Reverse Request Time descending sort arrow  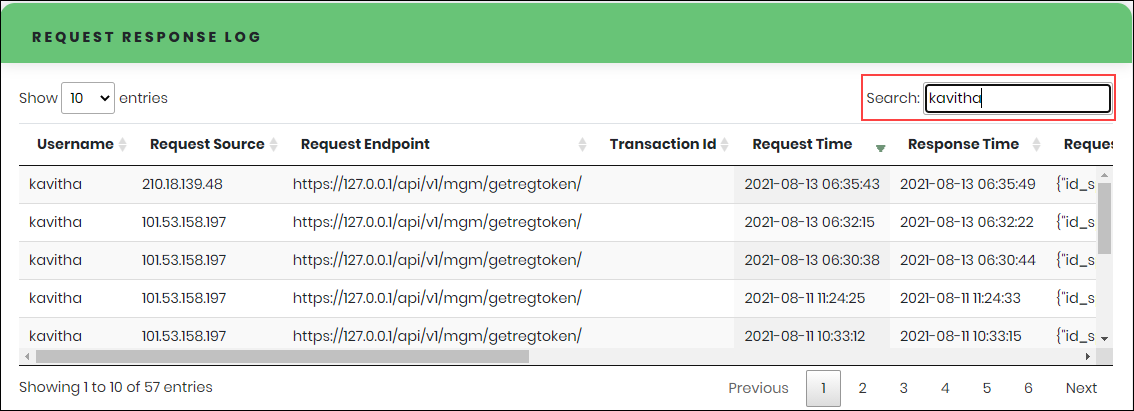coord(880,148)
